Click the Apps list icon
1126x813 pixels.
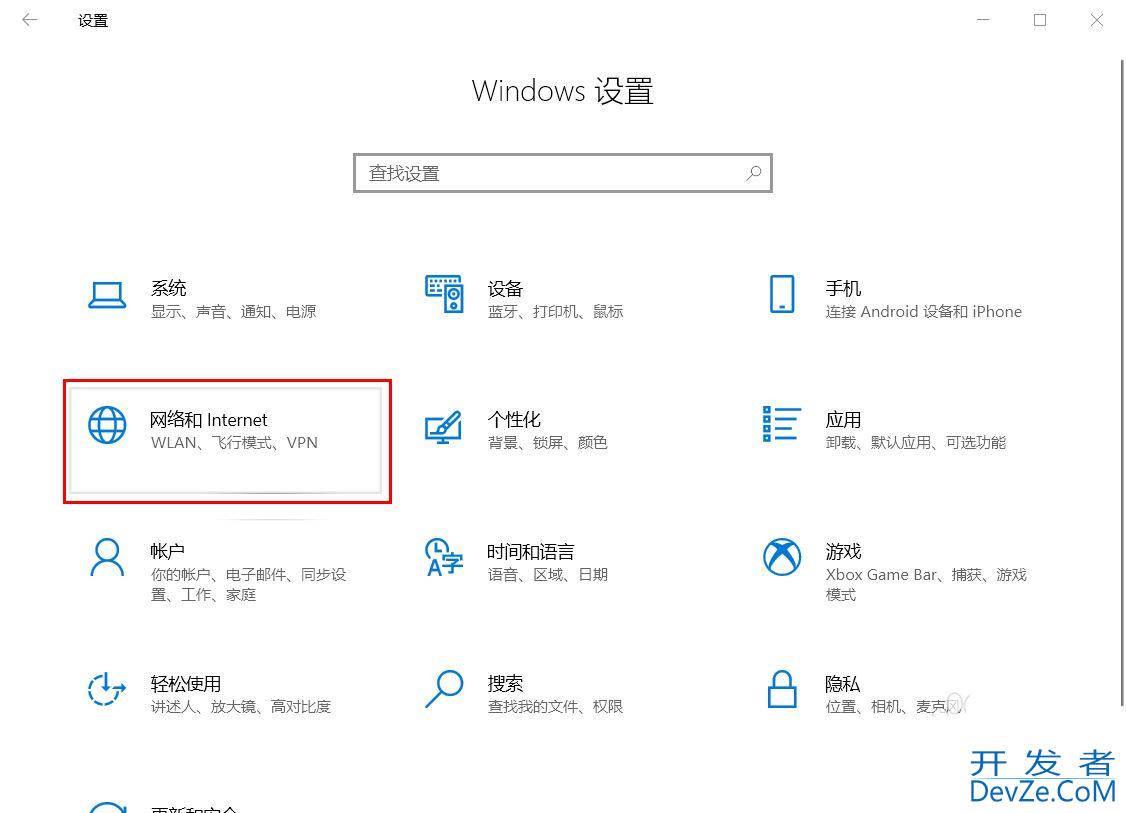[x=781, y=424]
